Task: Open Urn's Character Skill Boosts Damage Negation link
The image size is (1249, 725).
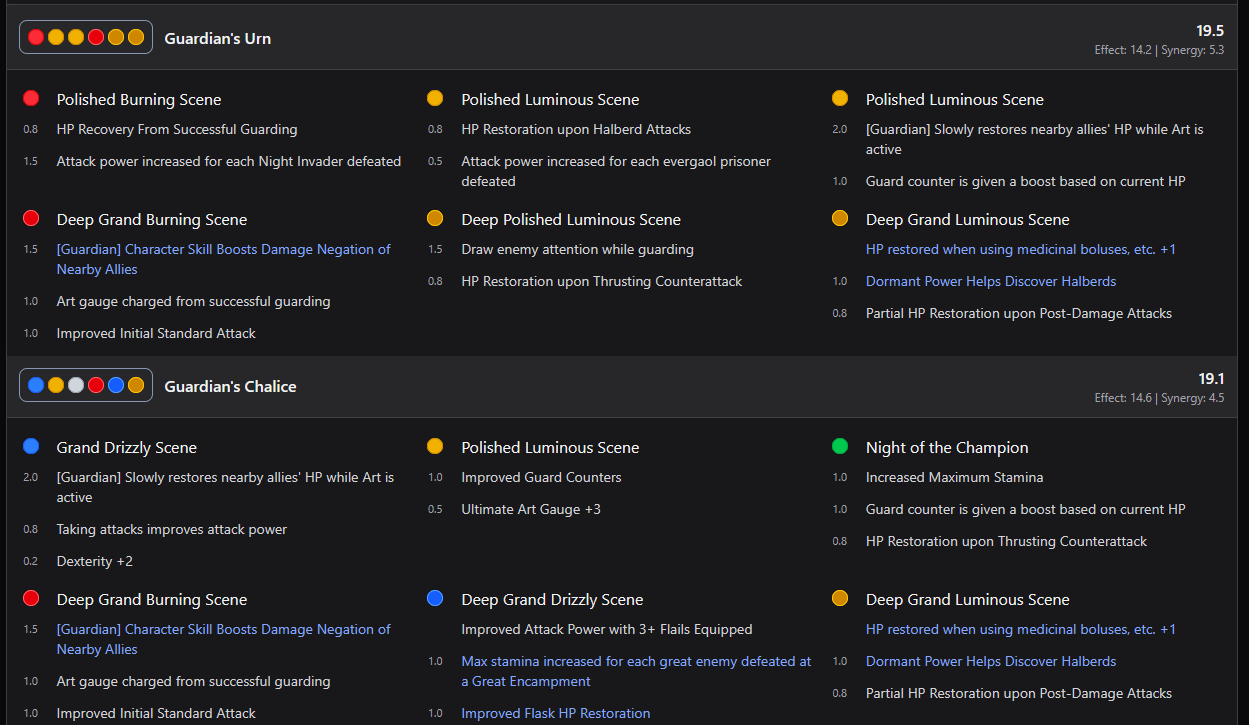Action: pyautogui.click(x=224, y=259)
